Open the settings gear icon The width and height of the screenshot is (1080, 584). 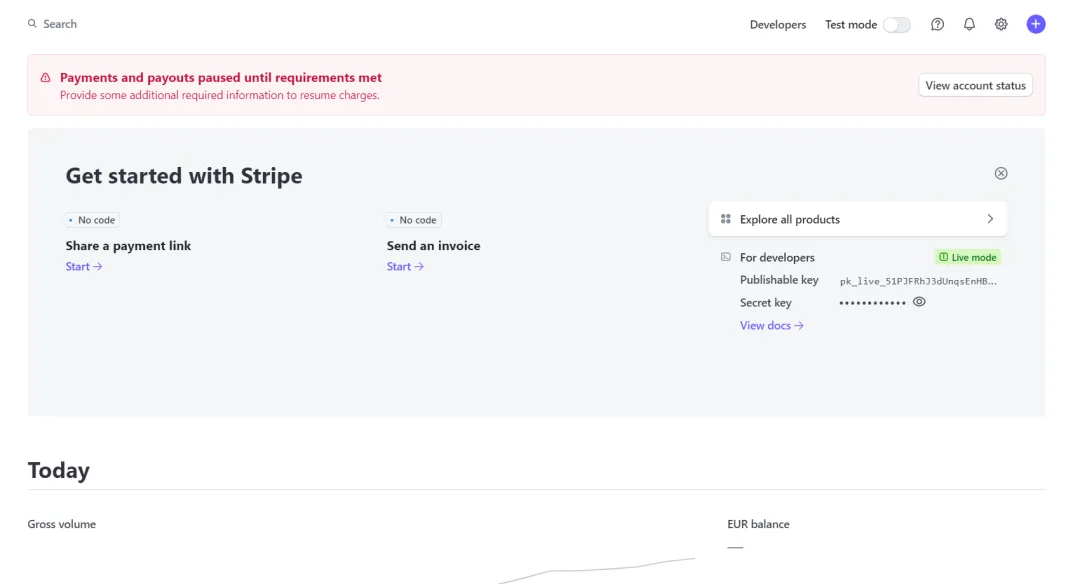pyautogui.click(x=1001, y=24)
